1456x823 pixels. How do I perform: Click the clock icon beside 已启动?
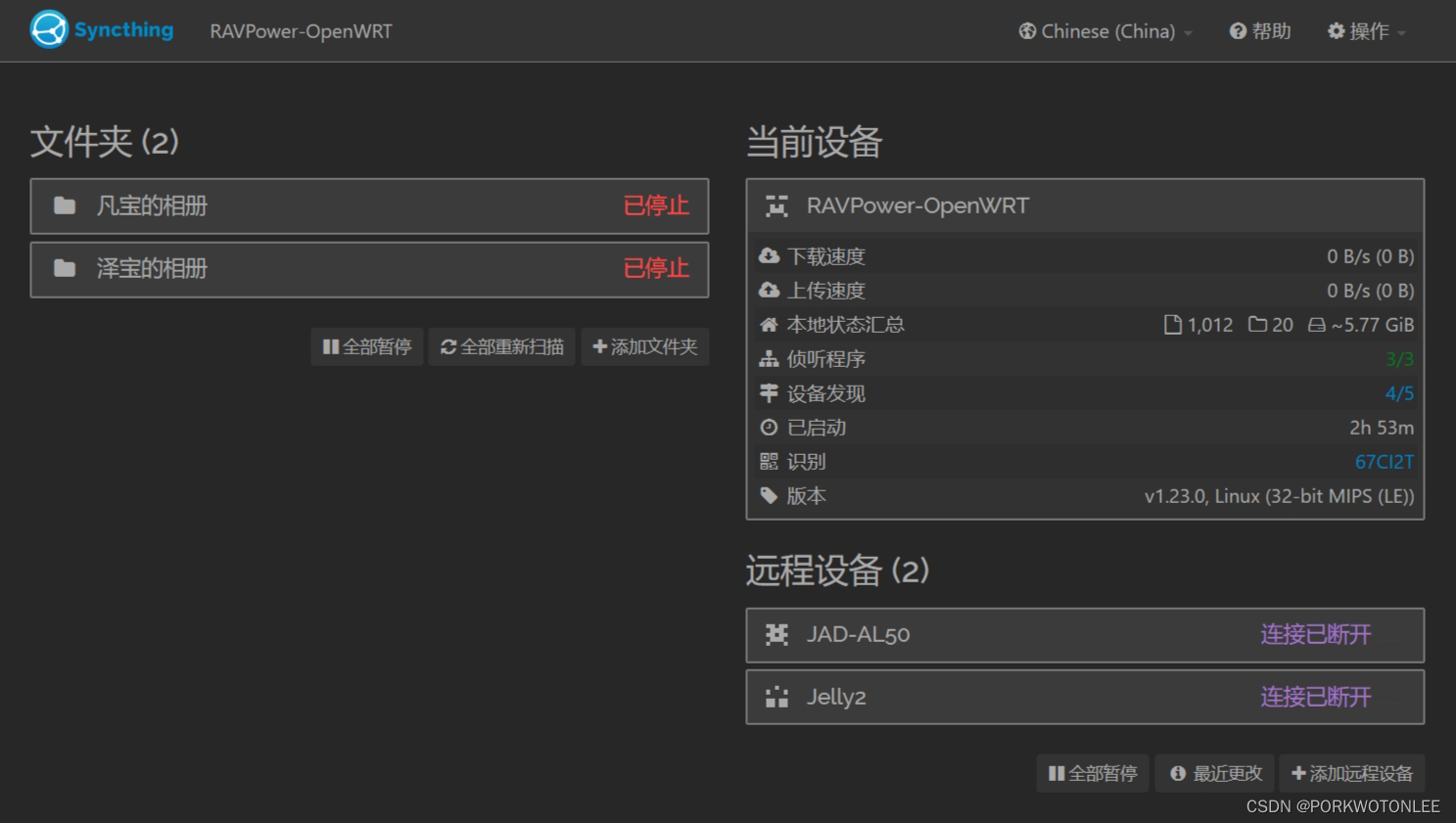point(770,427)
